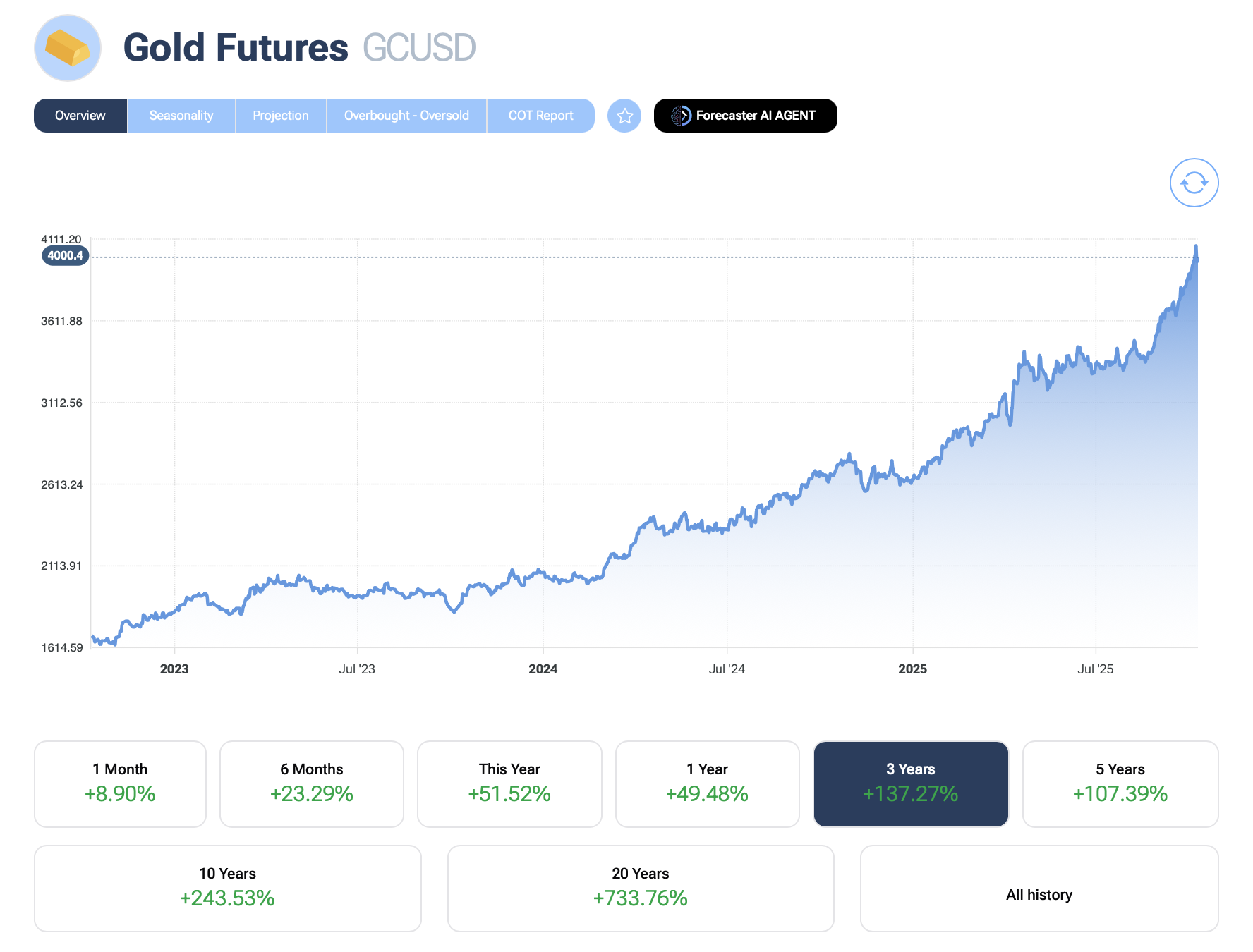Show This Year performance range
Image resolution: width=1253 pixels, height=952 pixels.
tap(509, 783)
